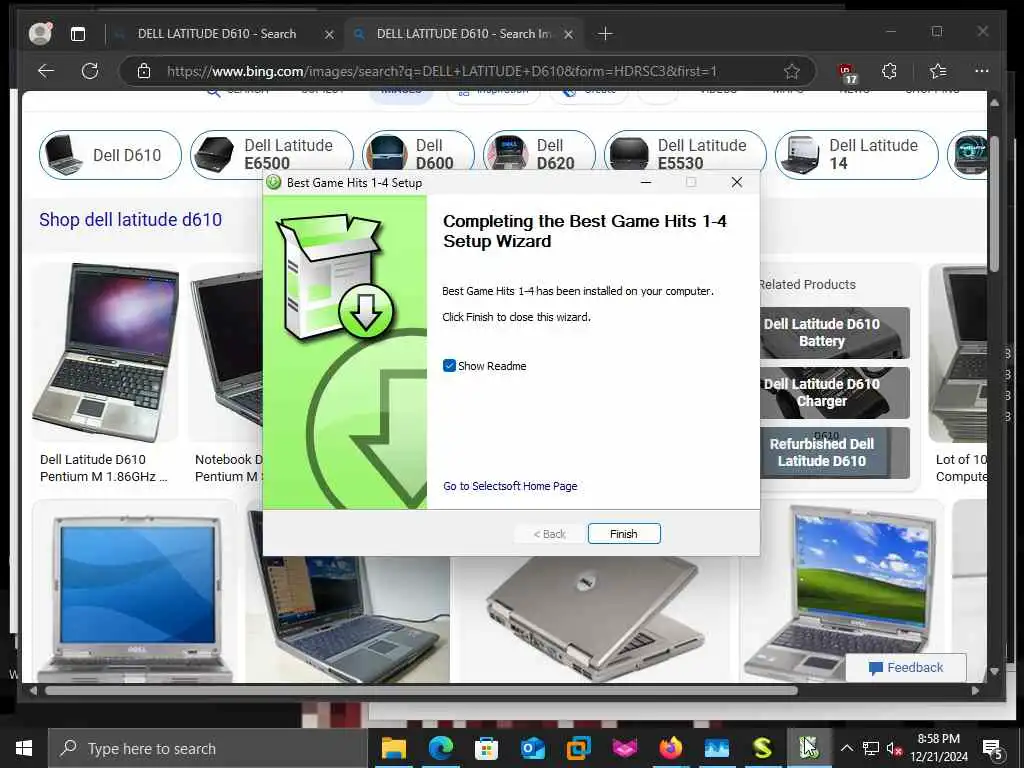Click the disabled Back button in wizard

click(x=549, y=534)
